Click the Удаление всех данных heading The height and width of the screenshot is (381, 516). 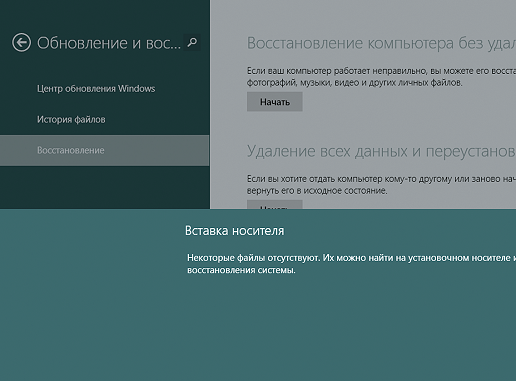[381, 151]
